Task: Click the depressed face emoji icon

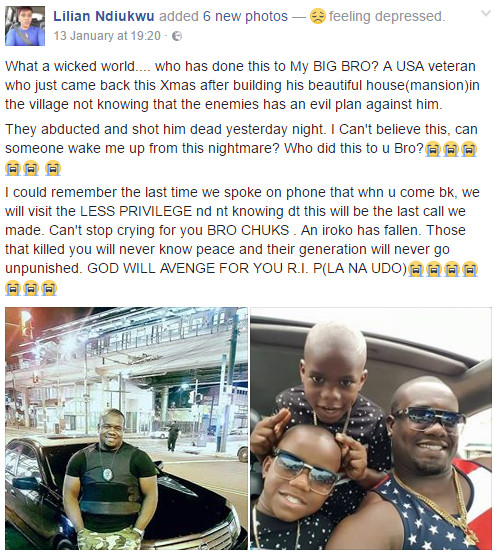Action: pyautogui.click(x=318, y=17)
